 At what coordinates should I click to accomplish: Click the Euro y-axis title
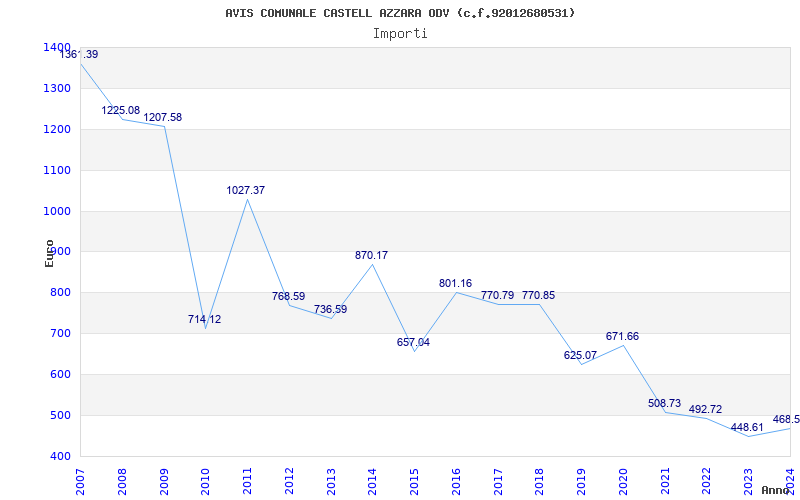point(49,253)
